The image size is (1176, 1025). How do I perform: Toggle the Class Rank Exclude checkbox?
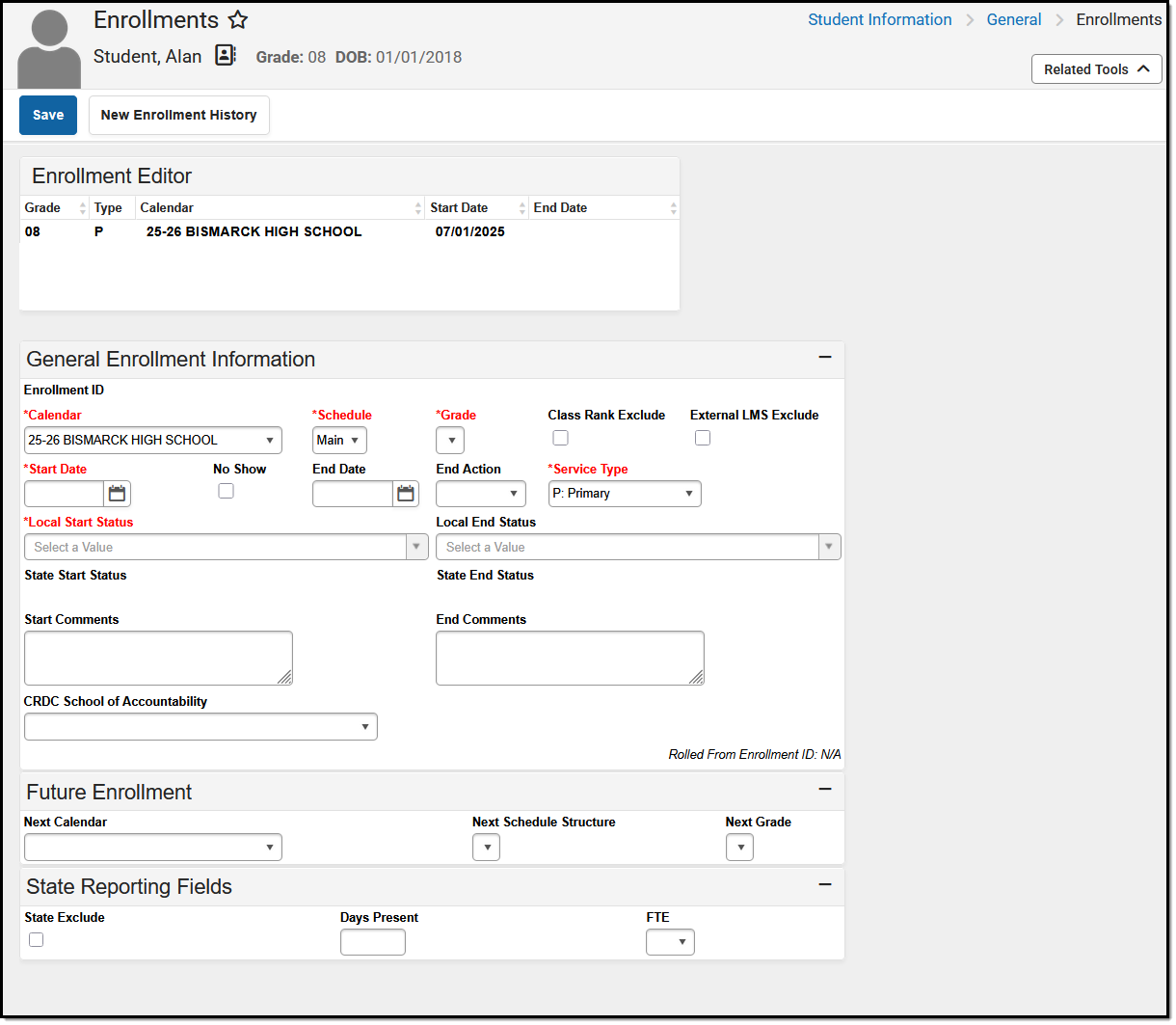pos(560,438)
